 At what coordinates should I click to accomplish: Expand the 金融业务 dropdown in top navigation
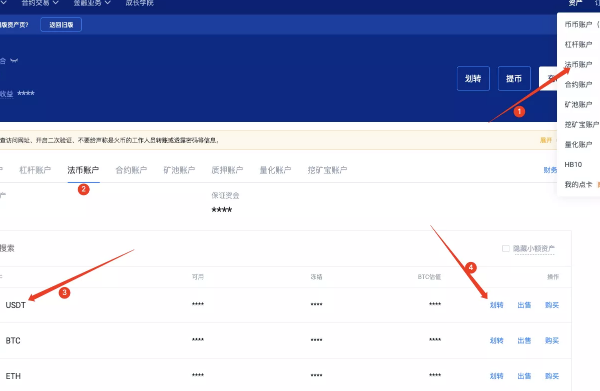click(x=92, y=3)
